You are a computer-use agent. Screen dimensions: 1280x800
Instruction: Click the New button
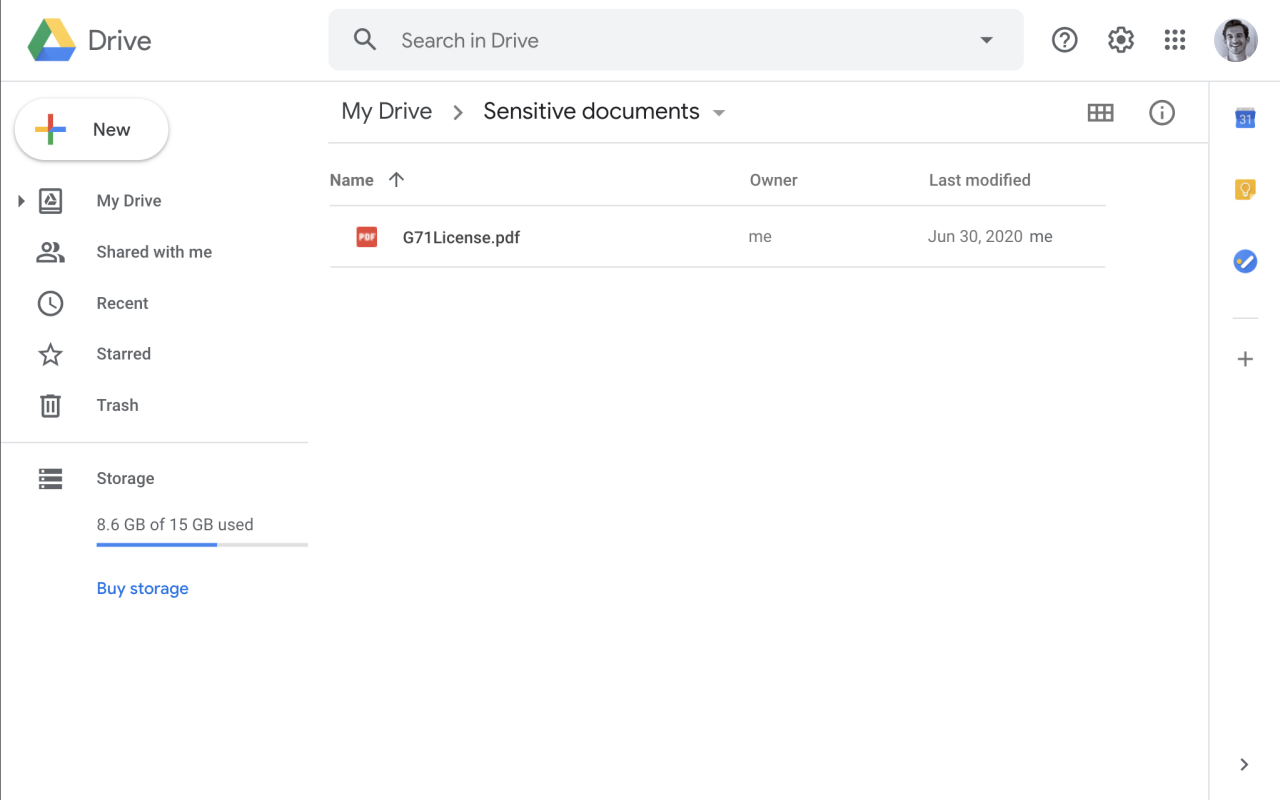91,129
